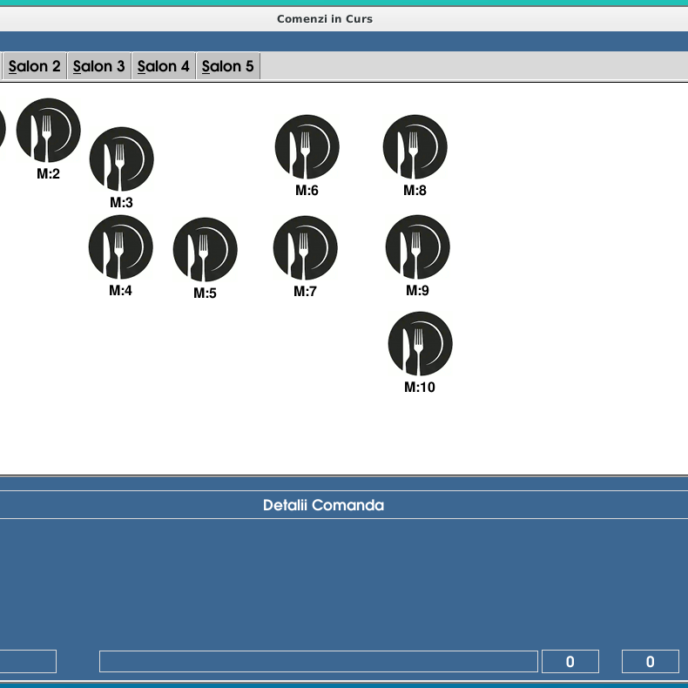Open the Salon 3 tab
Image resolution: width=688 pixels, height=688 pixels.
coord(99,67)
